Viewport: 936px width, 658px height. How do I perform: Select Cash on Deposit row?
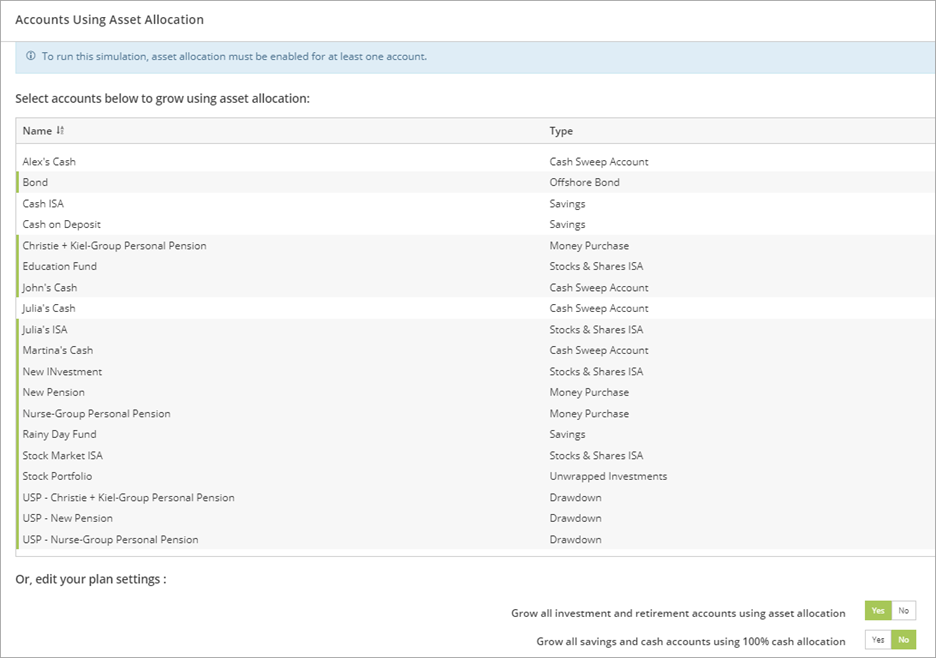point(61,224)
